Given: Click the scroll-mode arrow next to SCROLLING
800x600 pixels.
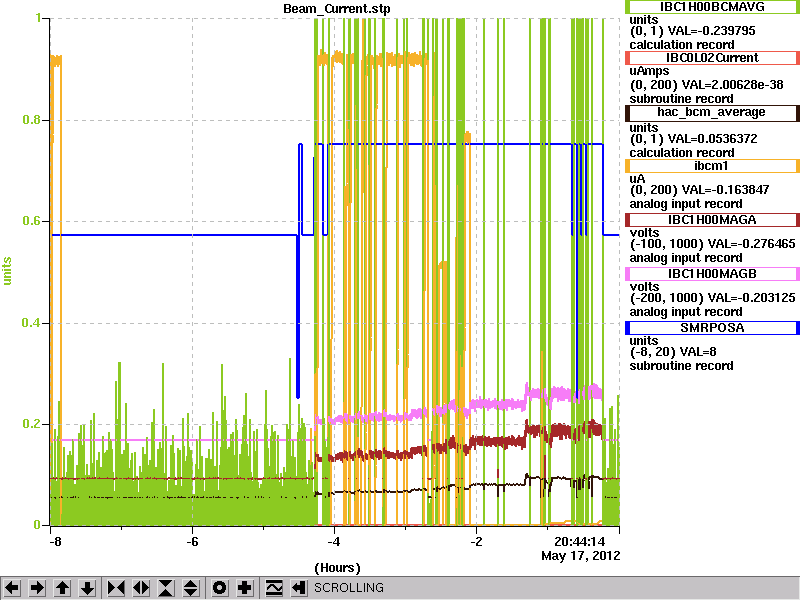Looking at the screenshot, I should point(299,588).
